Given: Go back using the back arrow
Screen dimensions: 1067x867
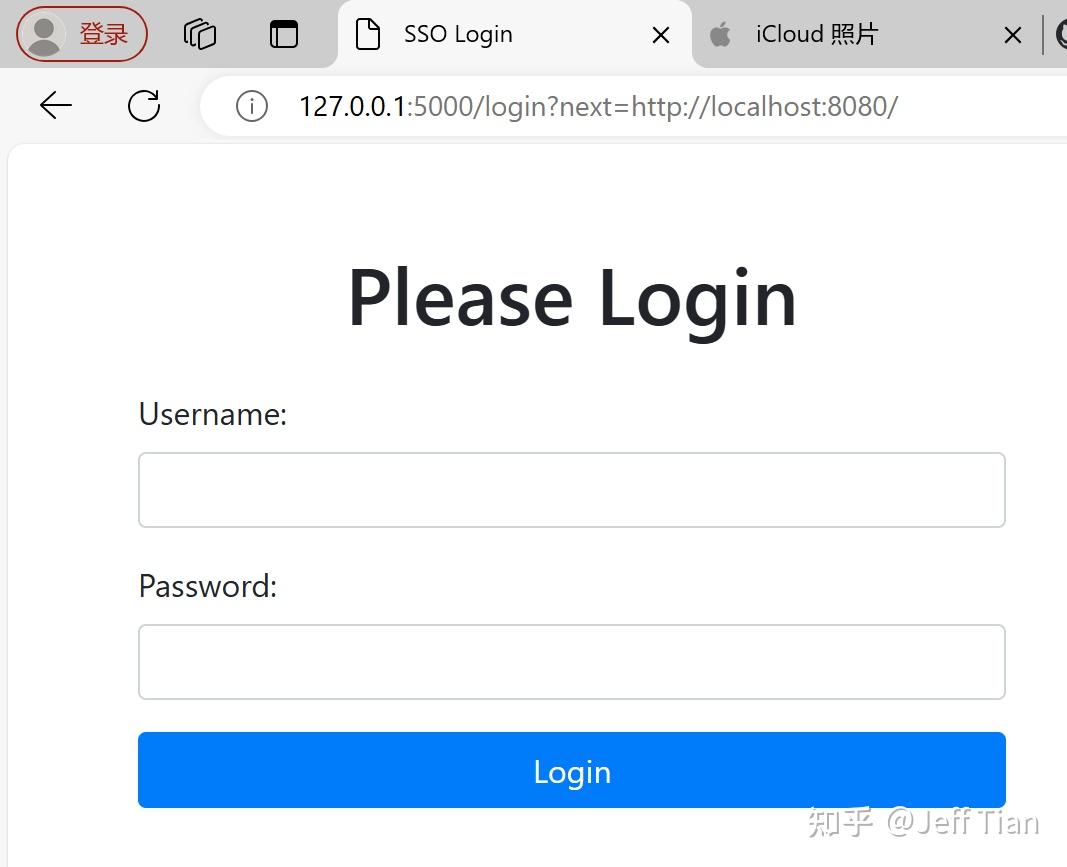Looking at the screenshot, I should pyautogui.click(x=56, y=105).
